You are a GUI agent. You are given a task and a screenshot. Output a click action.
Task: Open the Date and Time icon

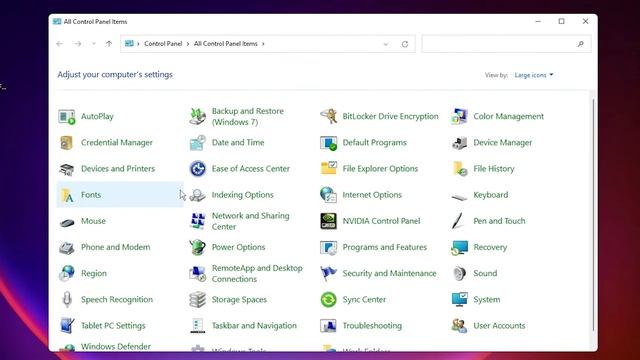coord(198,143)
